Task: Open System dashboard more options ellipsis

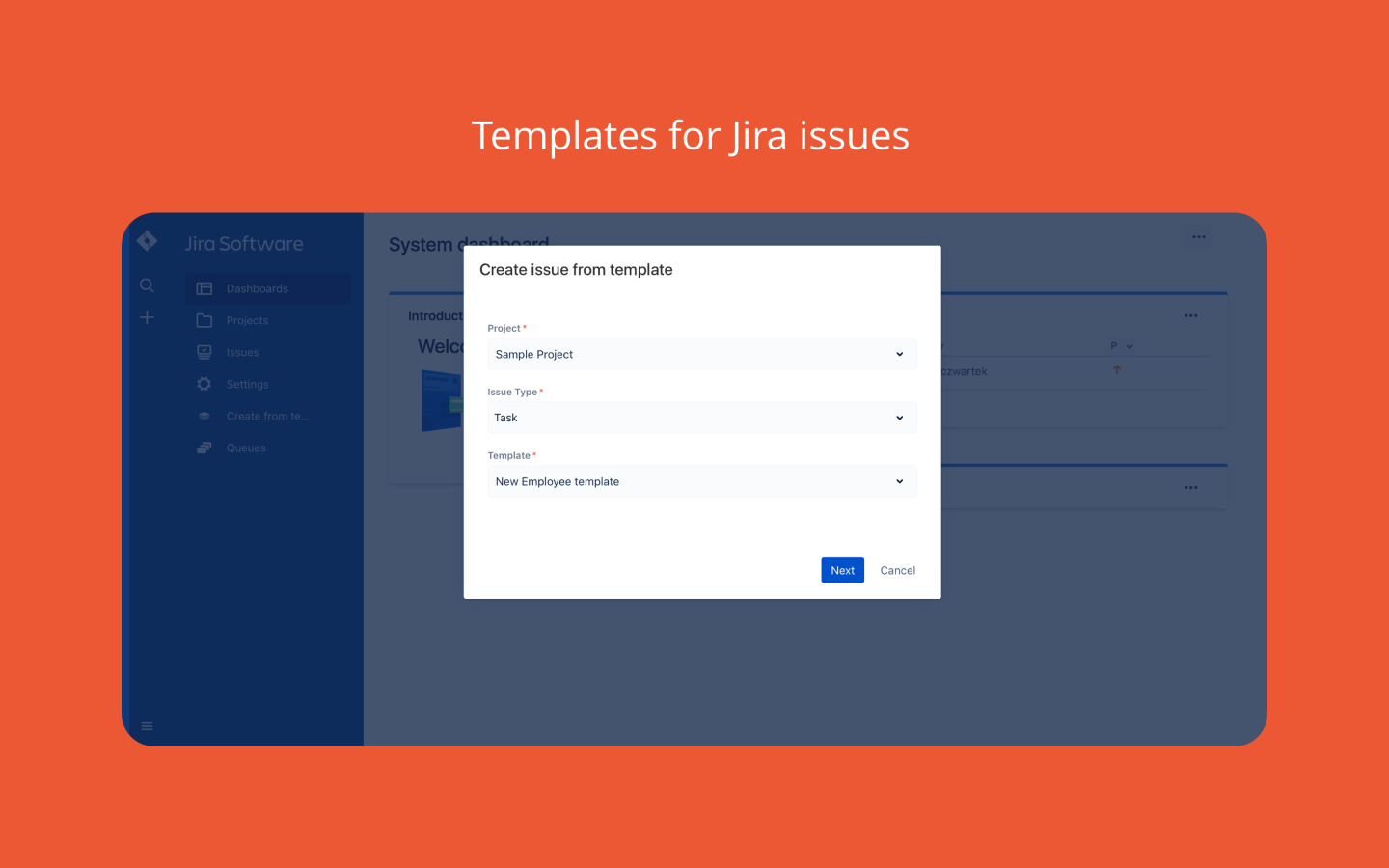Action: [x=1198, y=237]
